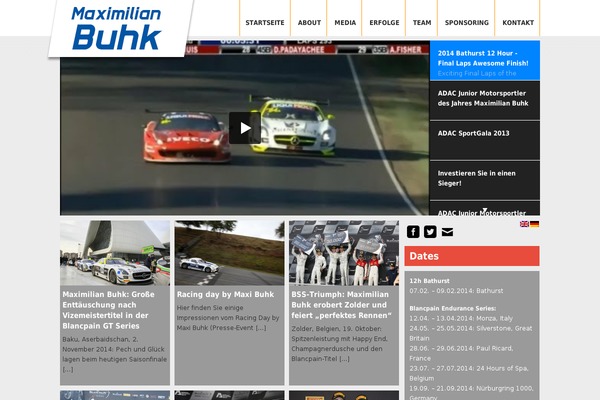Open the BSS-Triumph podium photo thumbnail
This screenshot has height=400, width=600.
[x=344, y=253]
